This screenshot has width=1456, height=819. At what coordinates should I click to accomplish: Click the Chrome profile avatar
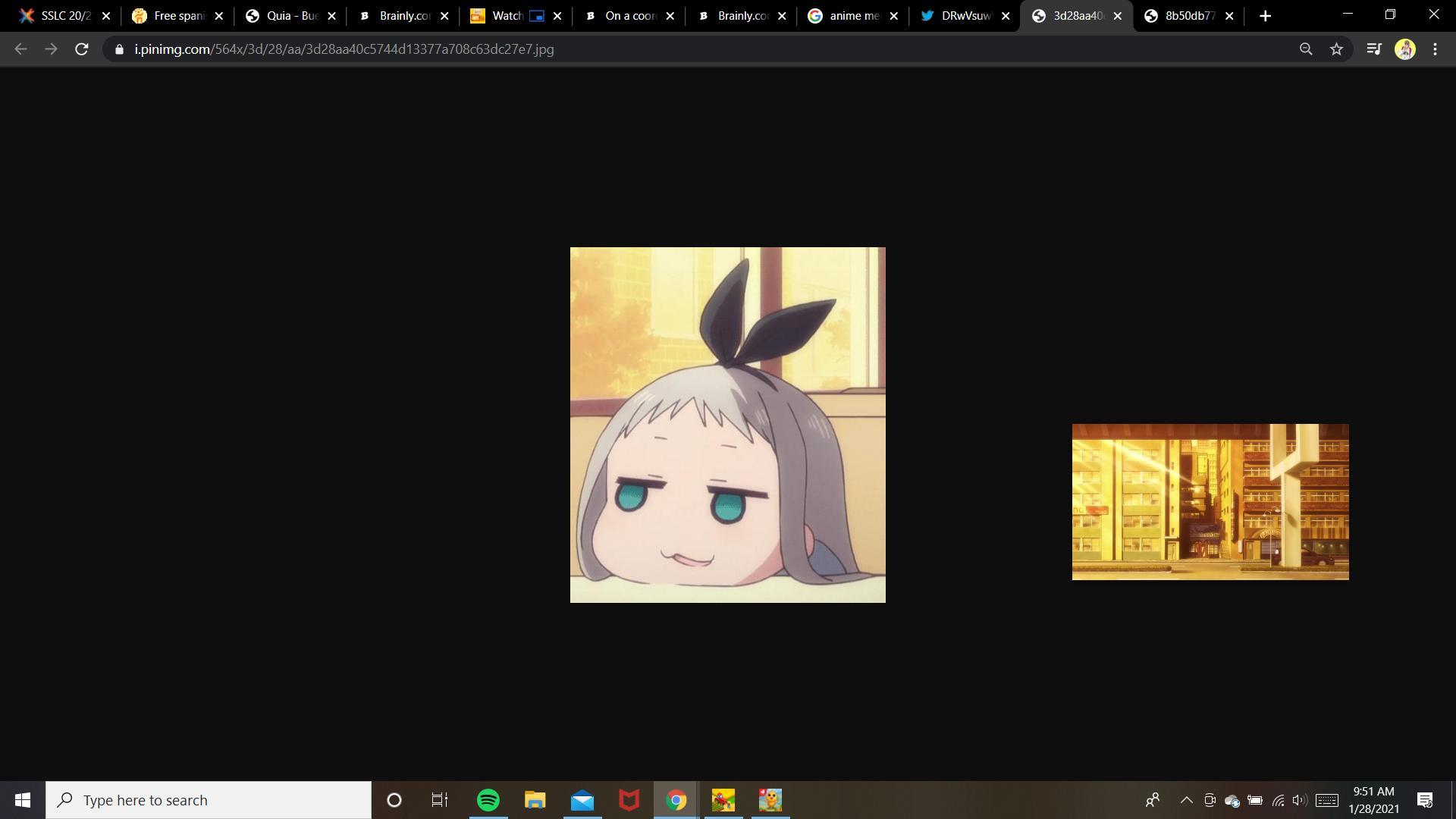(x=1404, y=49)
